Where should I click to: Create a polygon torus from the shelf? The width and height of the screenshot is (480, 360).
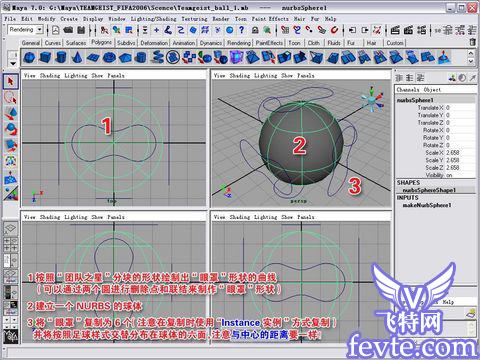click(109, 57)
